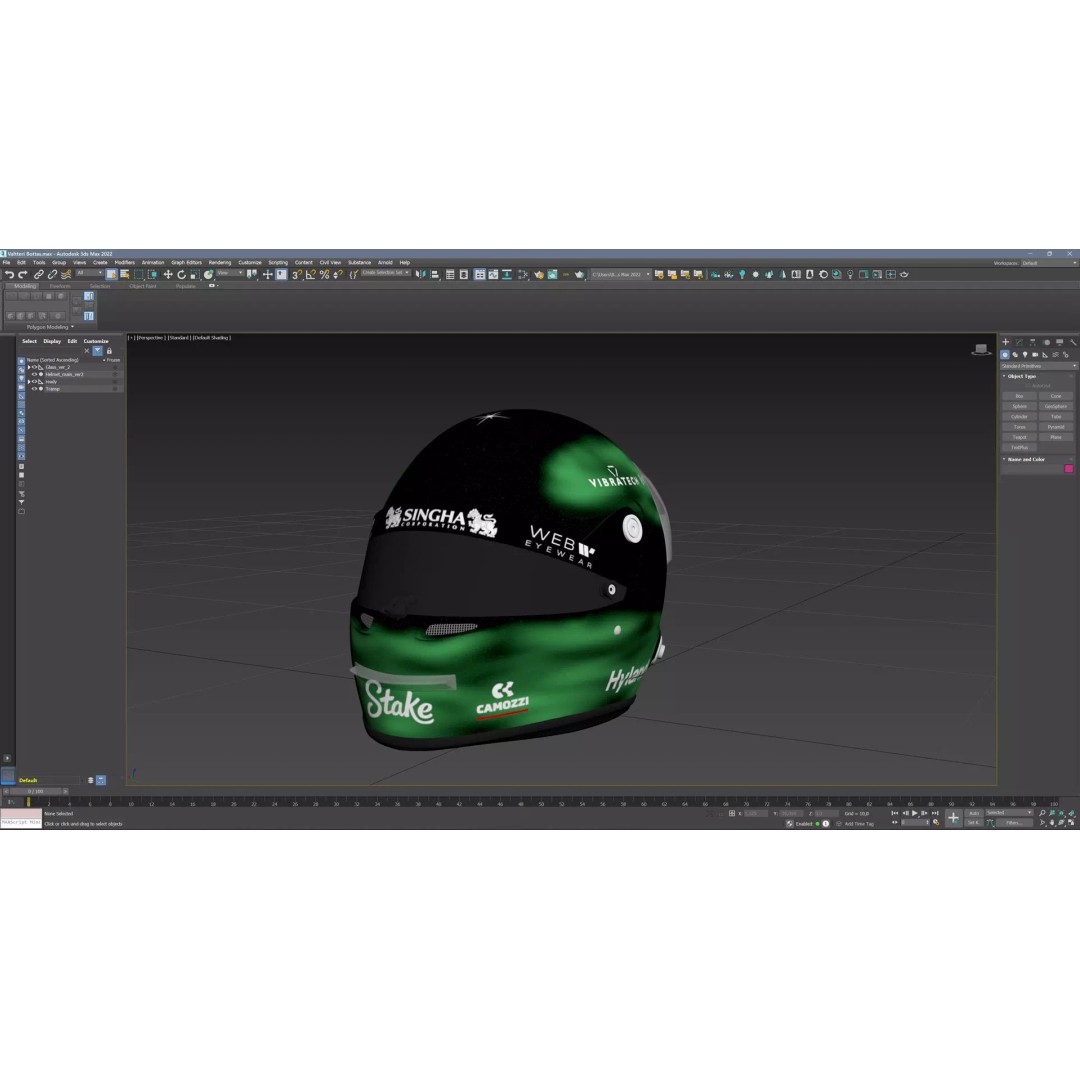Switch to the Object Paint ribbon tab
The width and height of the screenshot is (1080, 1080).
coord(143,286)
